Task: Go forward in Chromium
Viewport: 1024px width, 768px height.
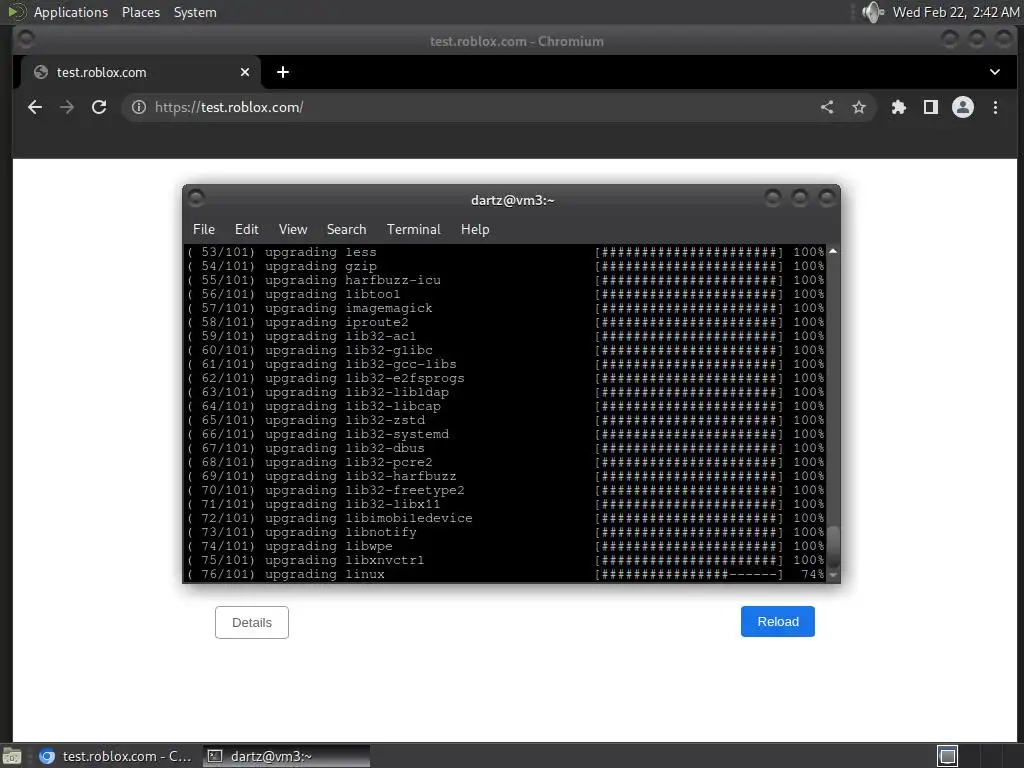Action: pos(67,107)
